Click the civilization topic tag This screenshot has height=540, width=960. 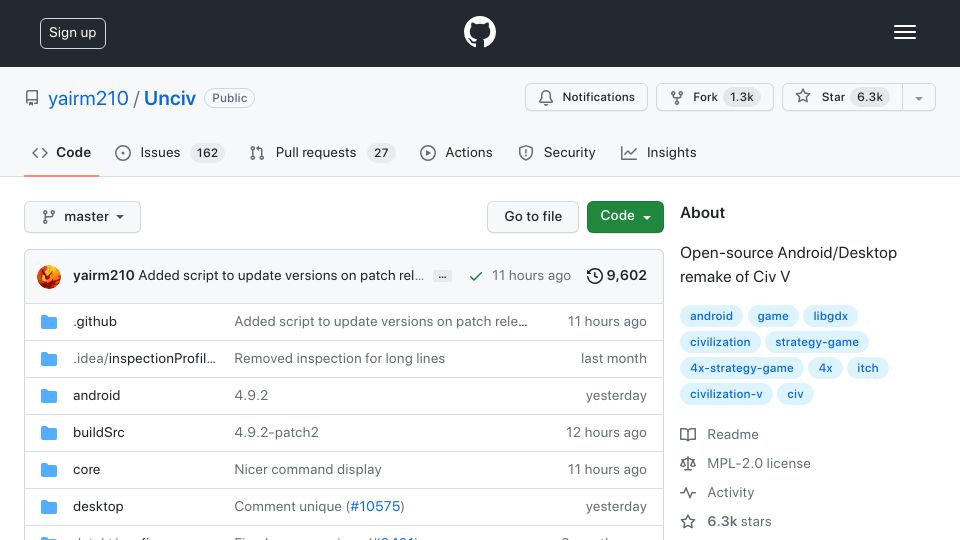[720, 342]
